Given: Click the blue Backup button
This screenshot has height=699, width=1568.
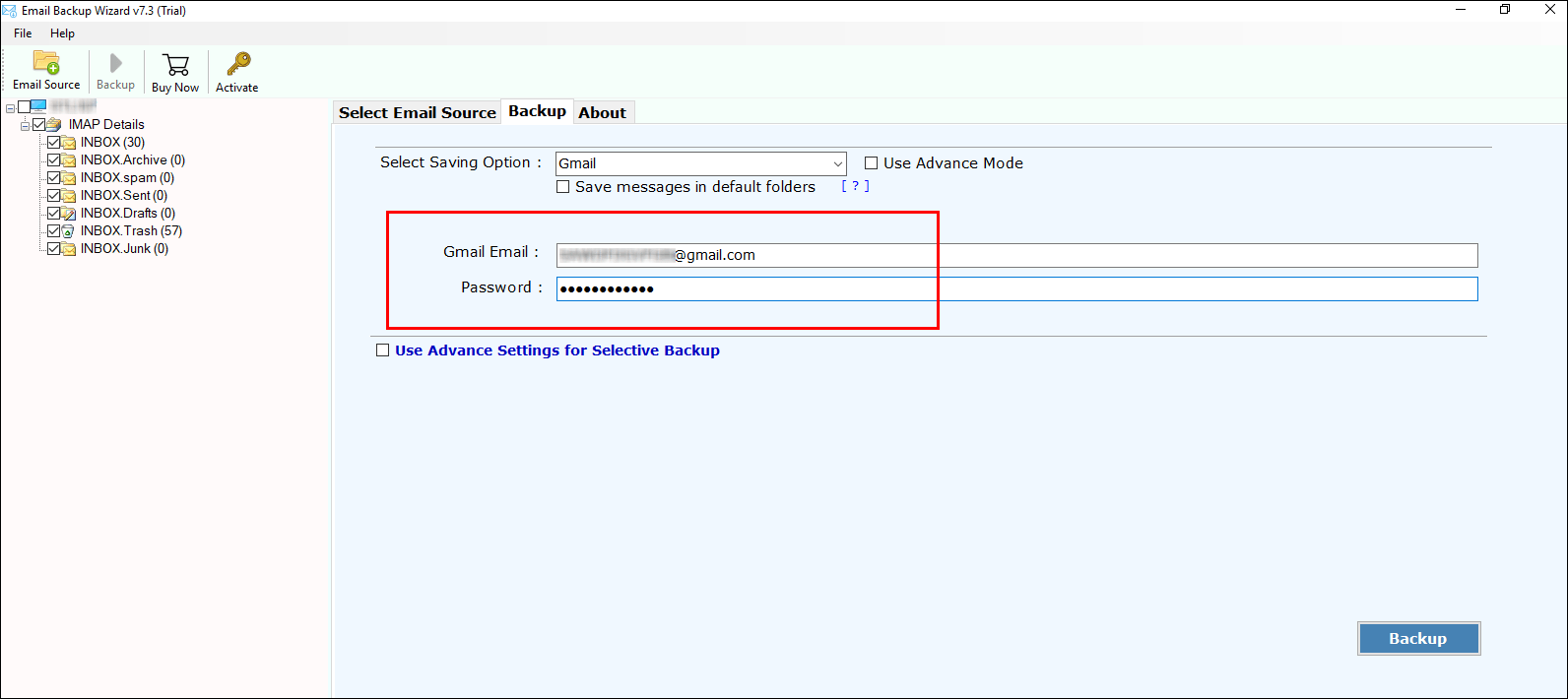Looking at the screenshot, I should [1418, 639].
